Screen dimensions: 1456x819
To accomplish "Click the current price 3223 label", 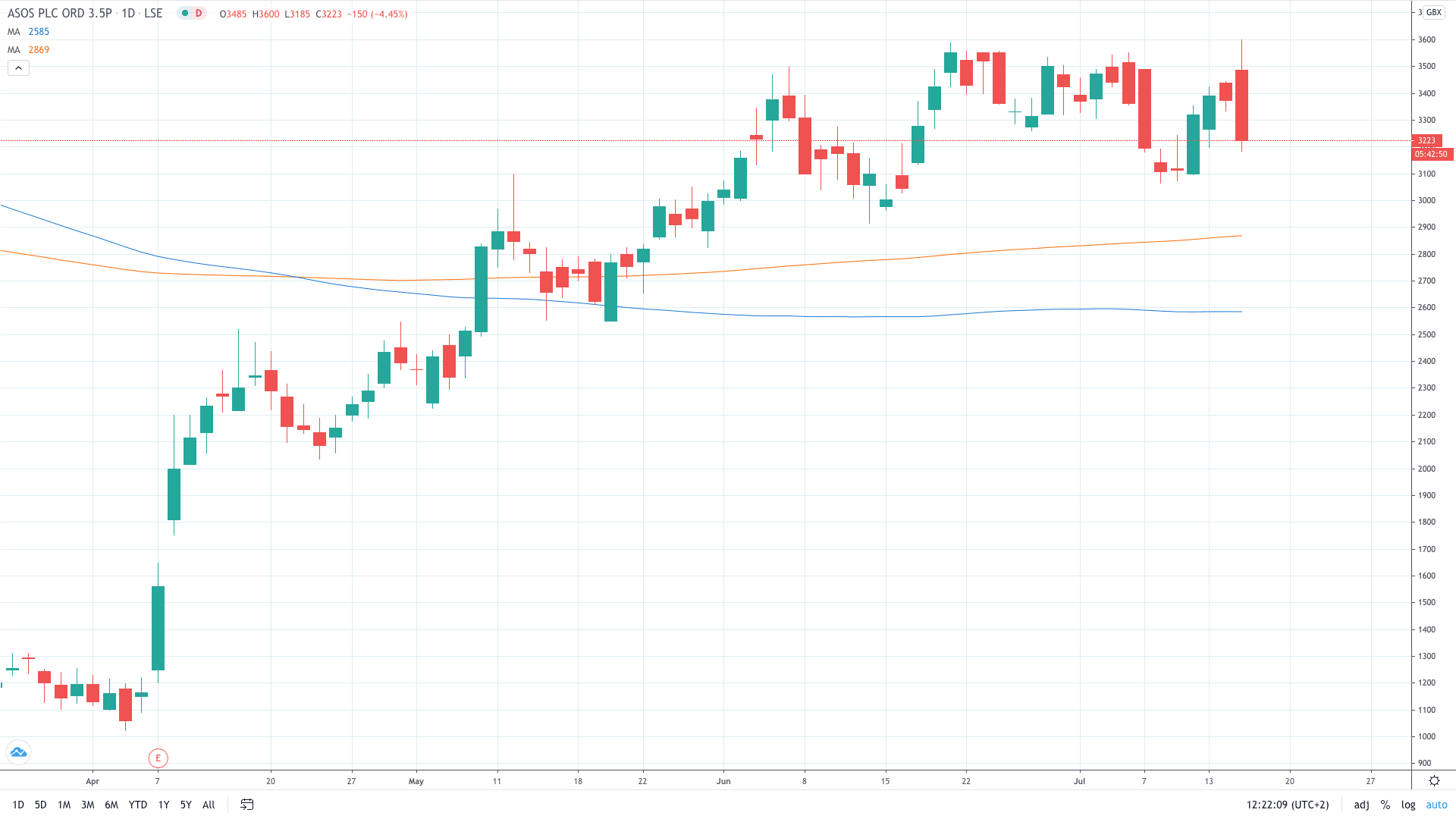I will click(x=1426, y=140).
